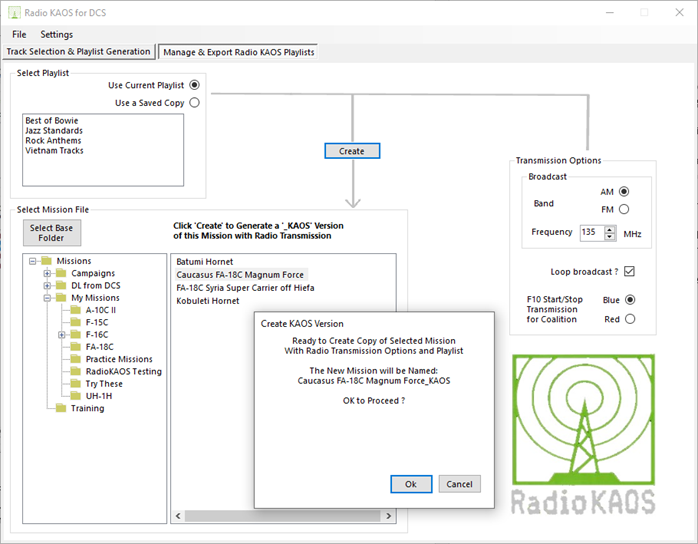
Task: Select the Vietnam Tracks playlist
Action: (54, 150)
